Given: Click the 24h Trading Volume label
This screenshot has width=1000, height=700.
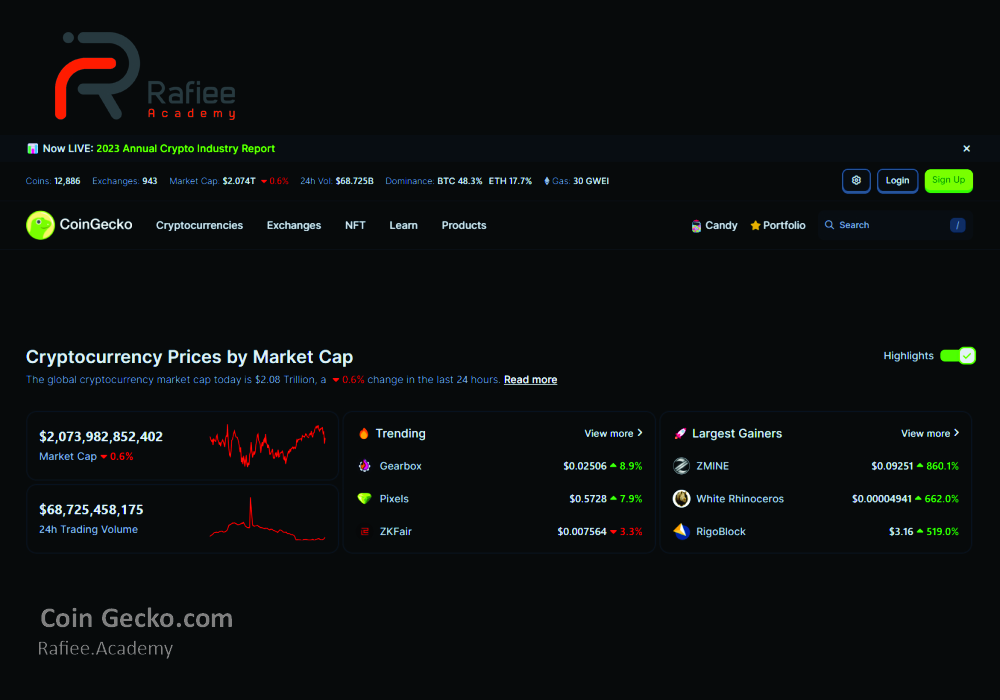Looking at the screenshot, I should tap(88, 529).
